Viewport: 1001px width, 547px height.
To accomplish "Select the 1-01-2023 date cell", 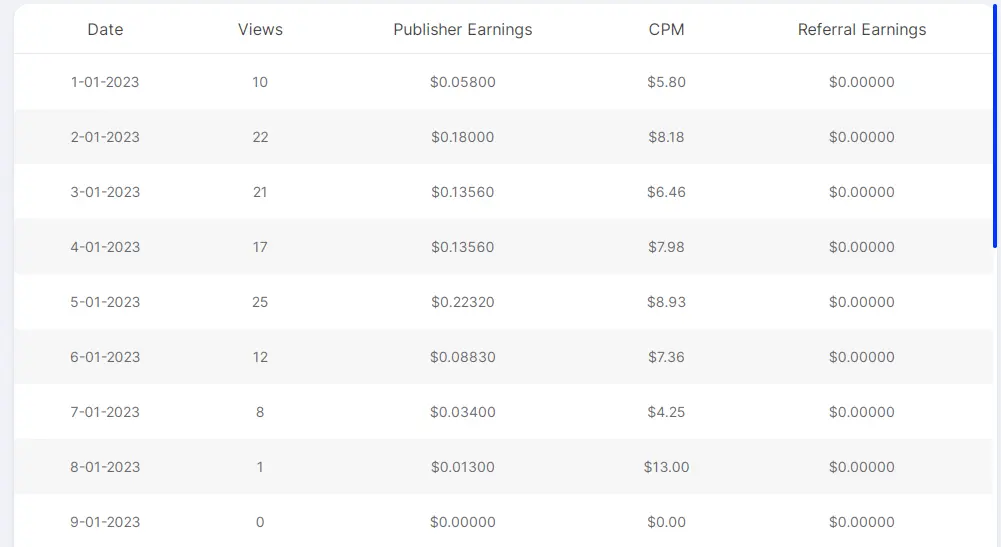I will point(105,82).
